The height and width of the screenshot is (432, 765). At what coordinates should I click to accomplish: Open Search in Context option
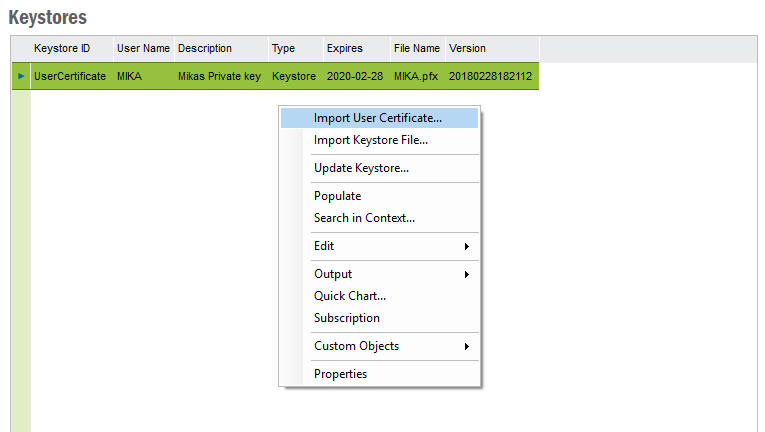(x=364, y=218)
